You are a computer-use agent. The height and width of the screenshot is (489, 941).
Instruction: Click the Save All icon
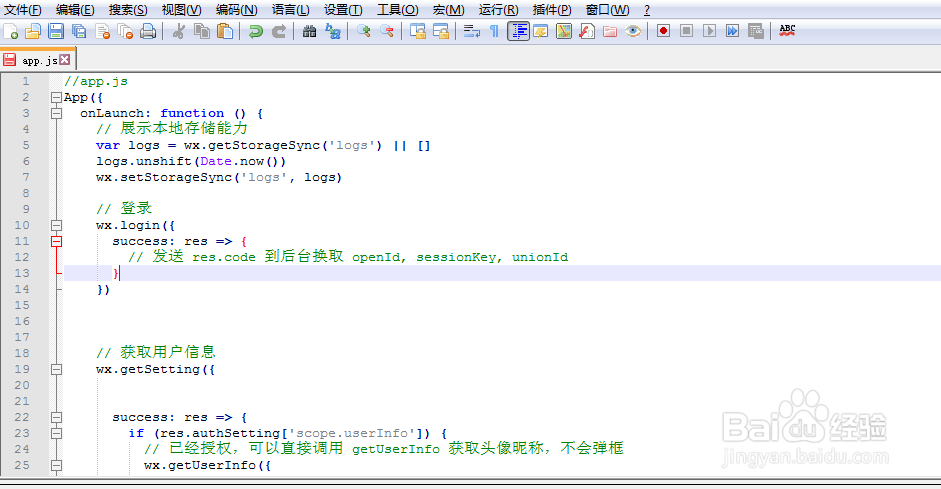pos(79,31)
